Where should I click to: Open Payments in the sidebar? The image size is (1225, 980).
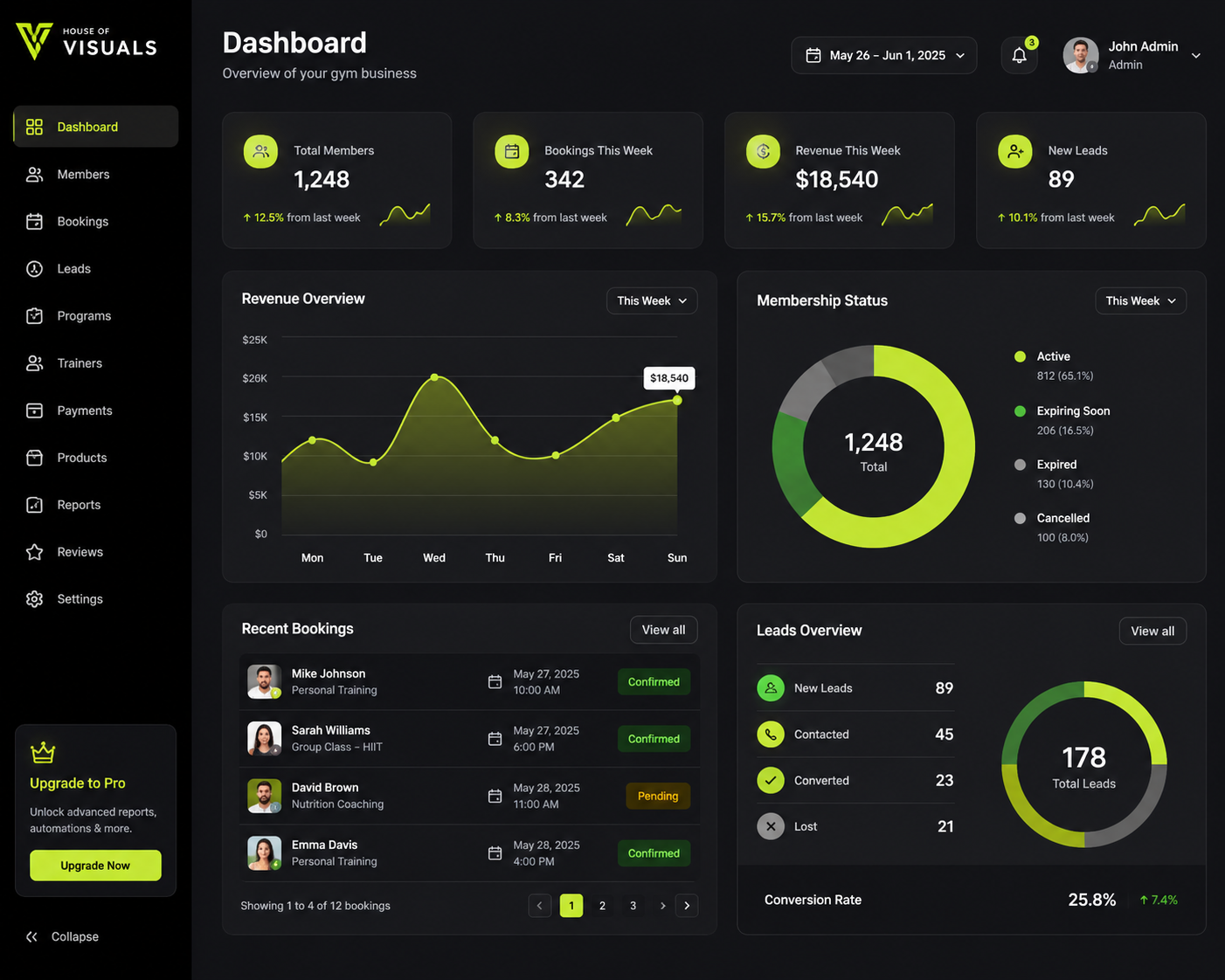[96, 411]
